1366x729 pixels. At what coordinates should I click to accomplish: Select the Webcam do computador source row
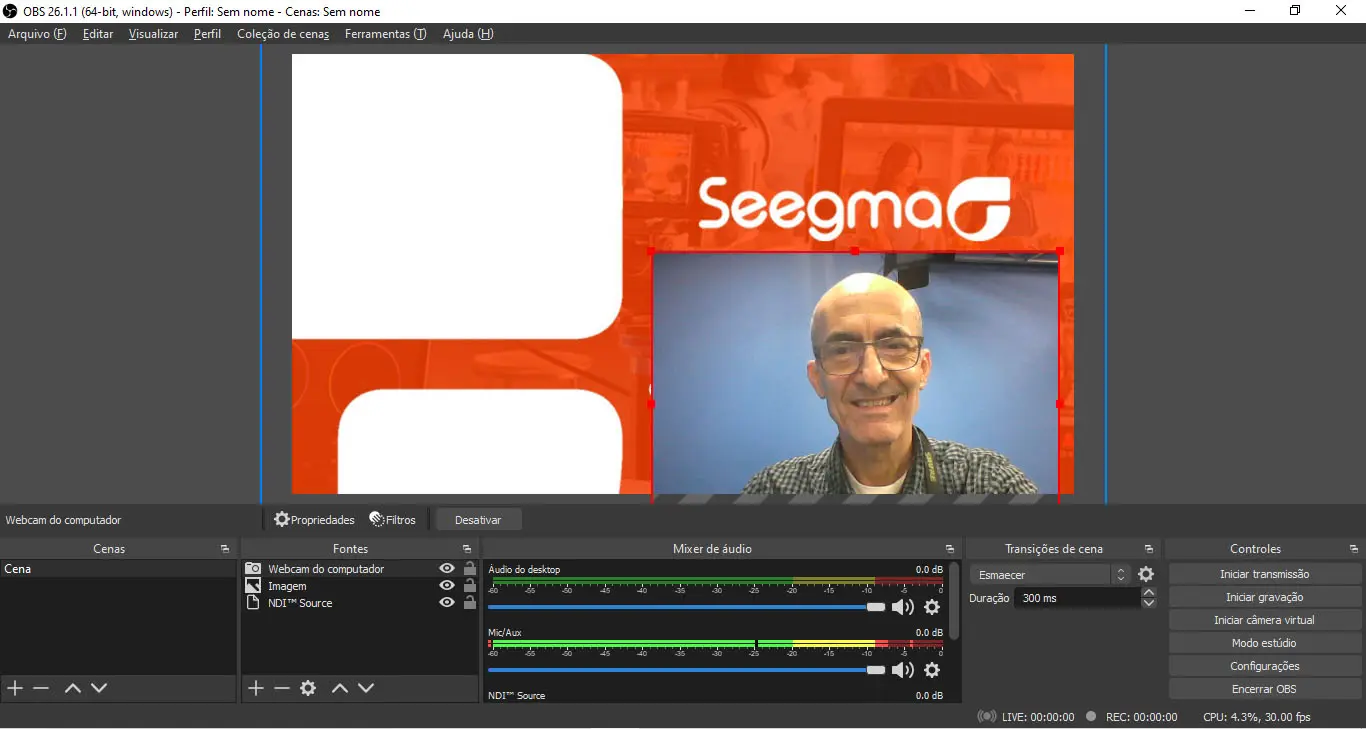point(360,569)
